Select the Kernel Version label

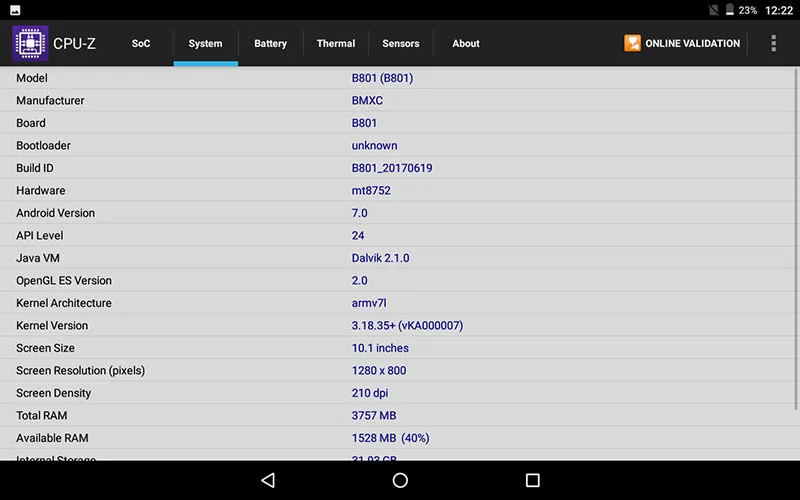pos(52,325)
